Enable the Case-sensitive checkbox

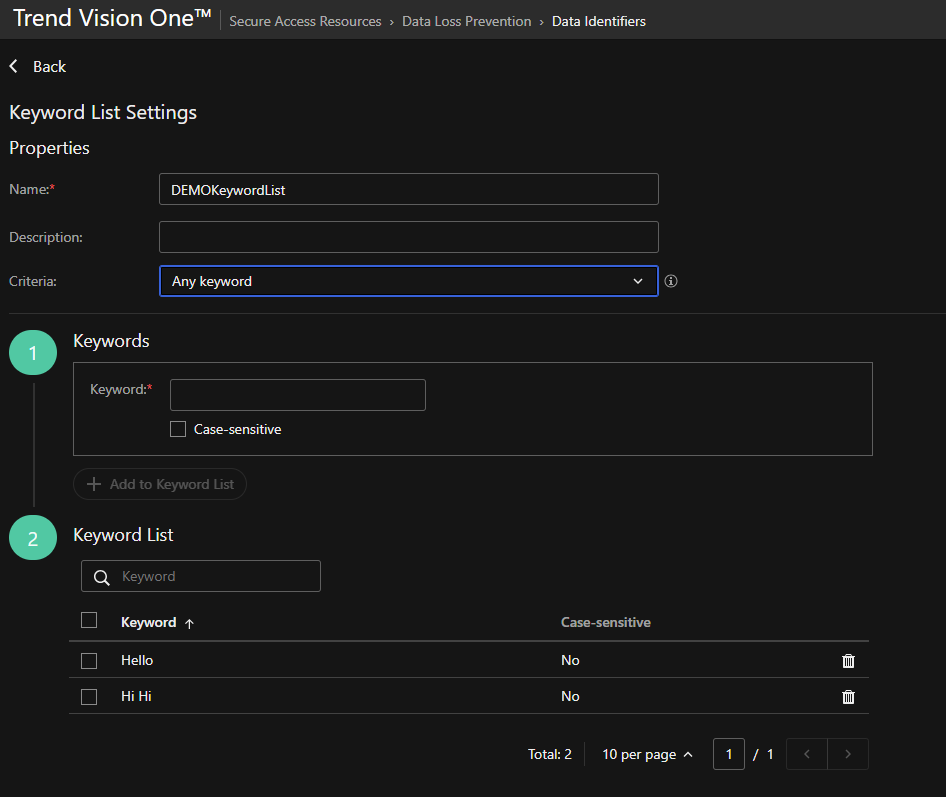178,429
